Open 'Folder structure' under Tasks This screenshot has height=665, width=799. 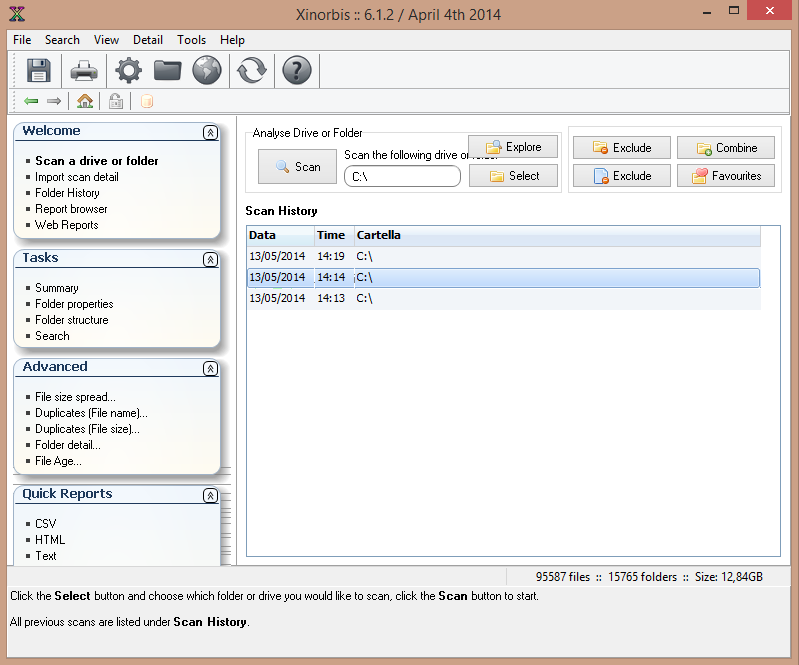tap(71, 320)
